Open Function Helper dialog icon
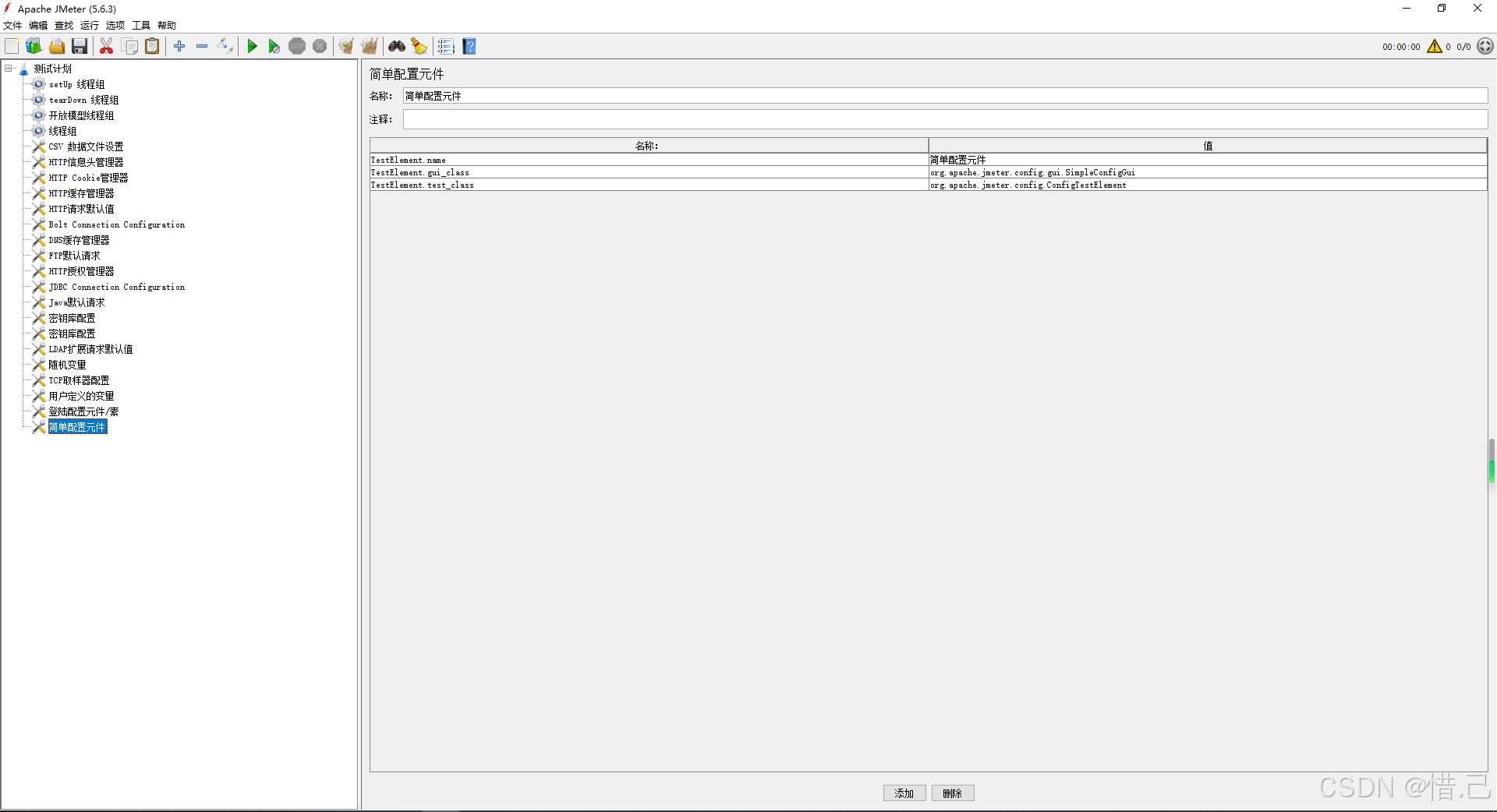Viewport: 1497px width, 812px height. [446, 47]
